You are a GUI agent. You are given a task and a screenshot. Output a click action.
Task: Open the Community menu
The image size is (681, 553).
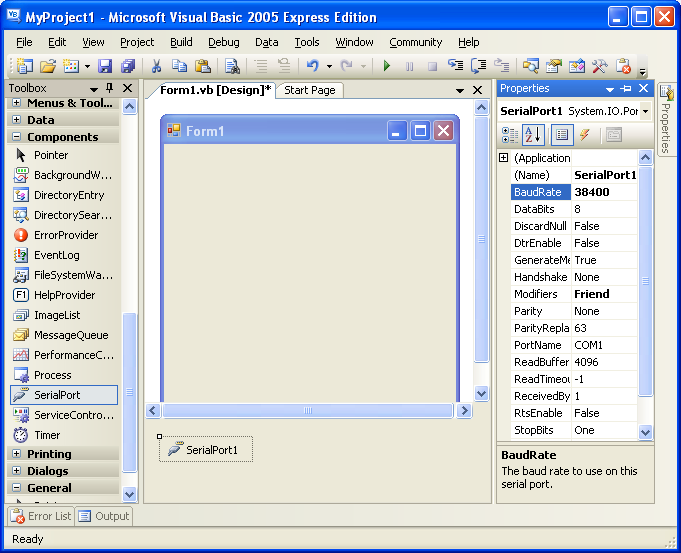(x=416, y=42)
